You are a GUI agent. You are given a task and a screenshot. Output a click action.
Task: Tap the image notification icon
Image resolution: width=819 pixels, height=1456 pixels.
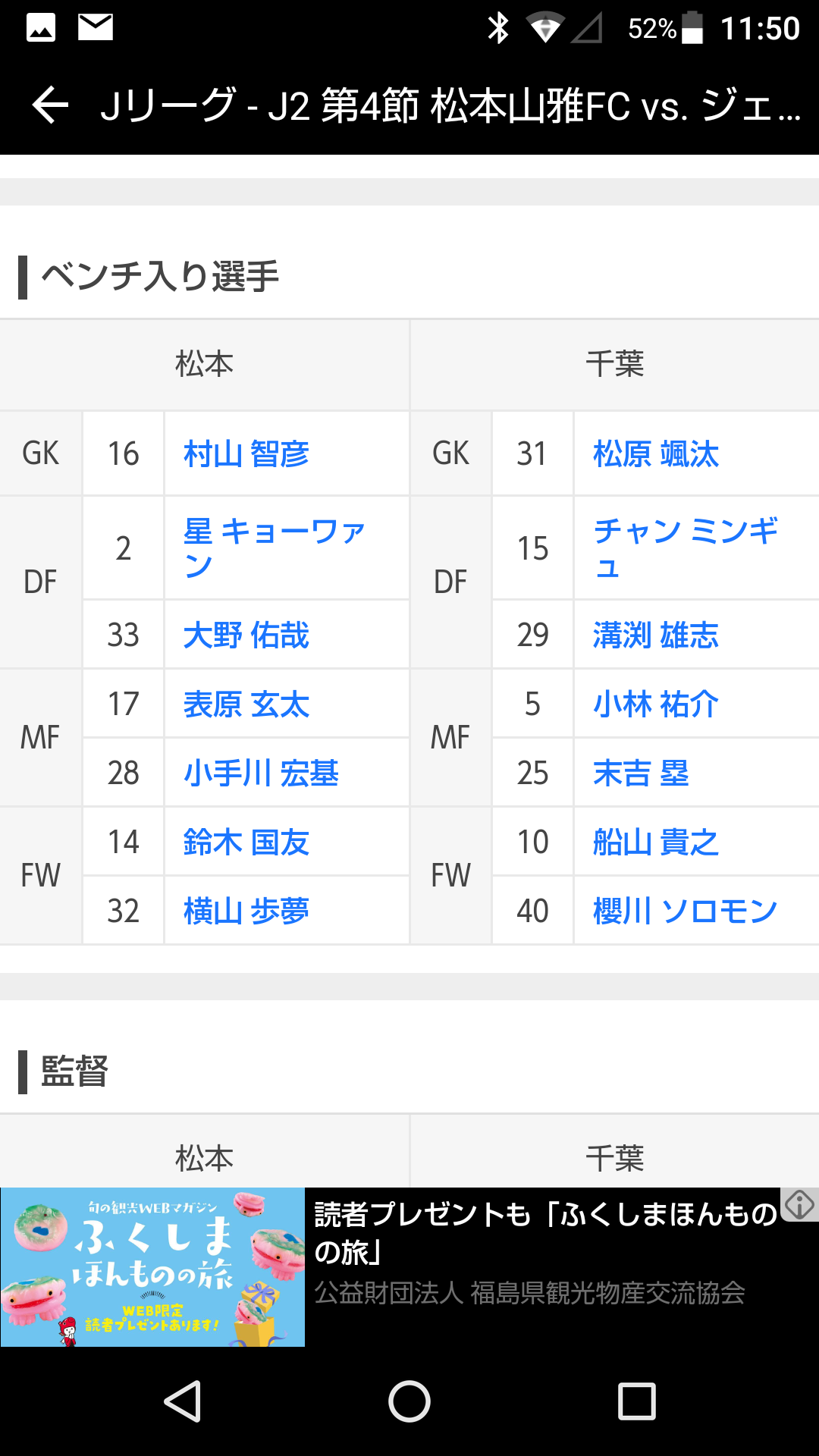click(x=41, y=28)
